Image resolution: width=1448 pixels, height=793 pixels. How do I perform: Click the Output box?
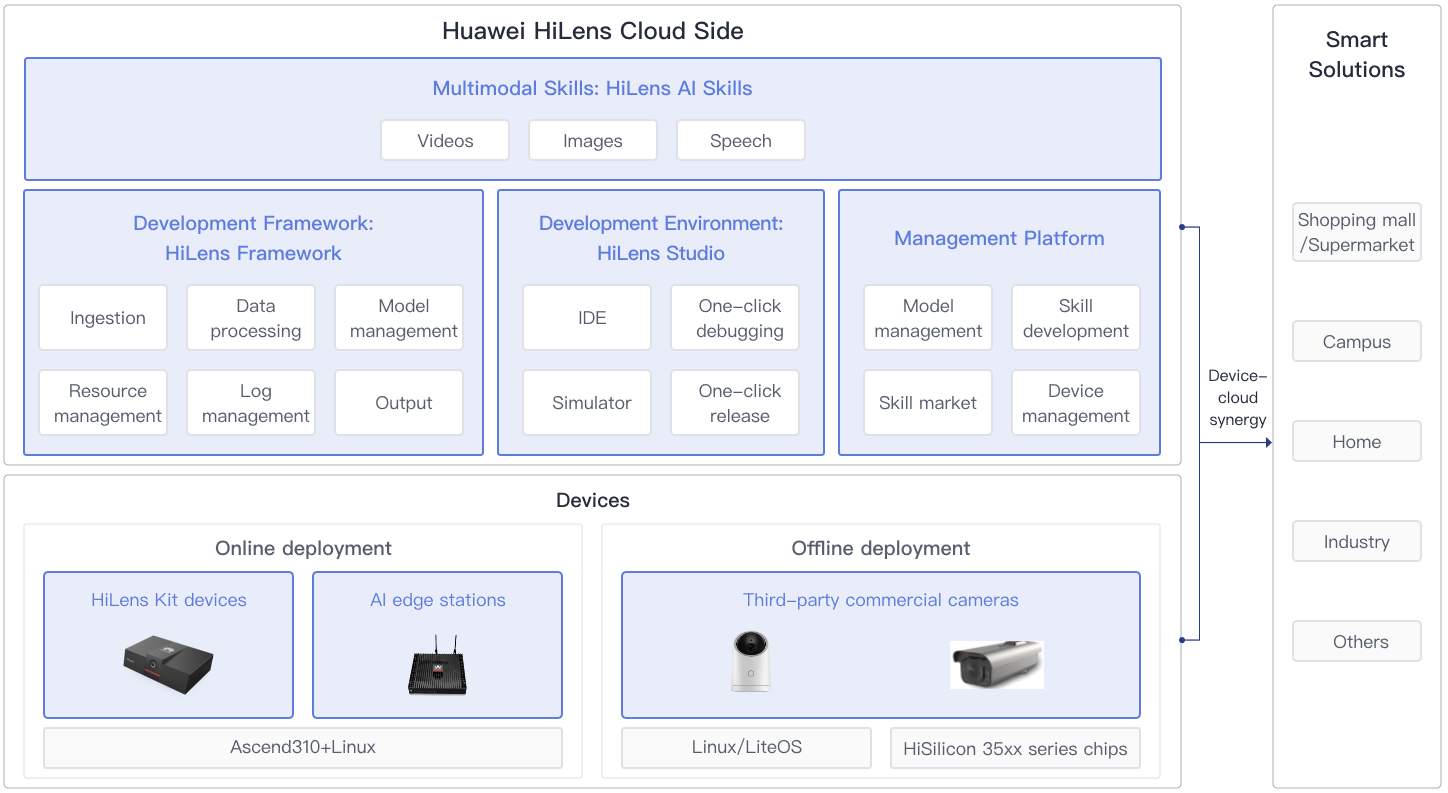(x=399, y=403)
